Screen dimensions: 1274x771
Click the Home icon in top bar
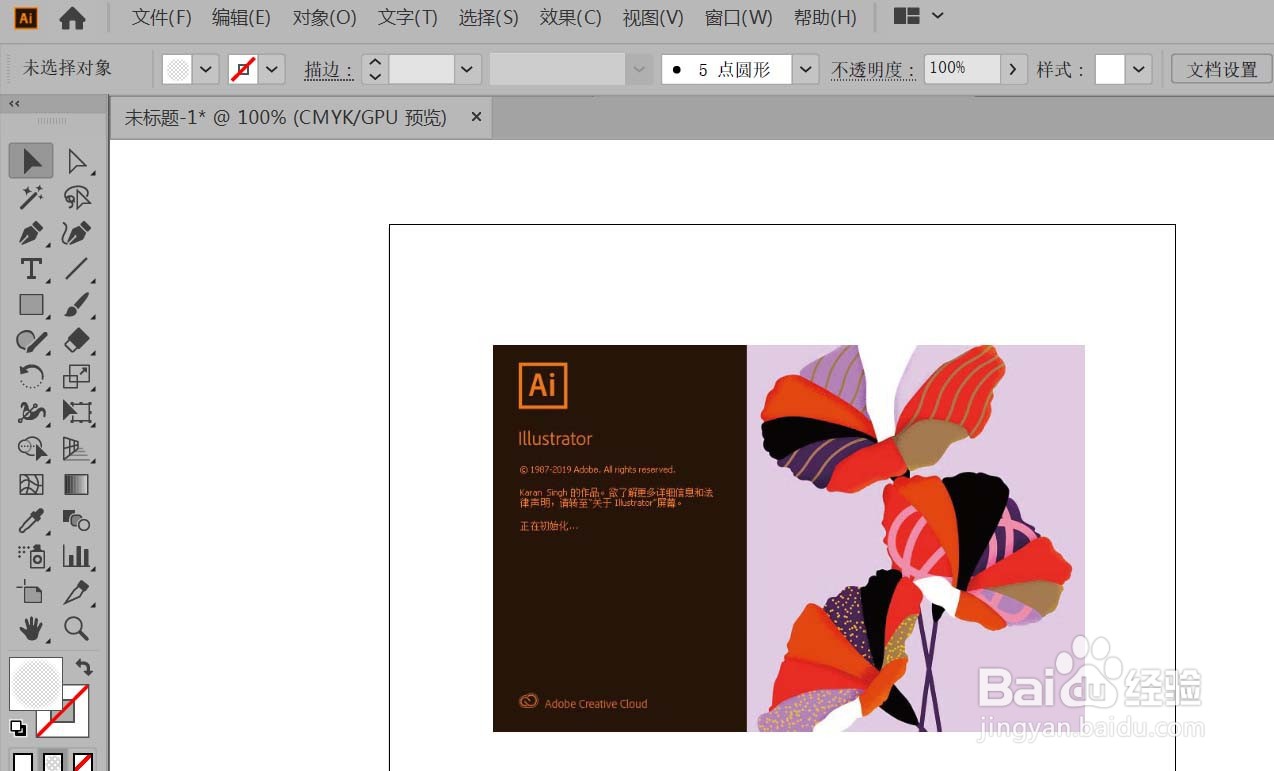[x=72, y=17]
